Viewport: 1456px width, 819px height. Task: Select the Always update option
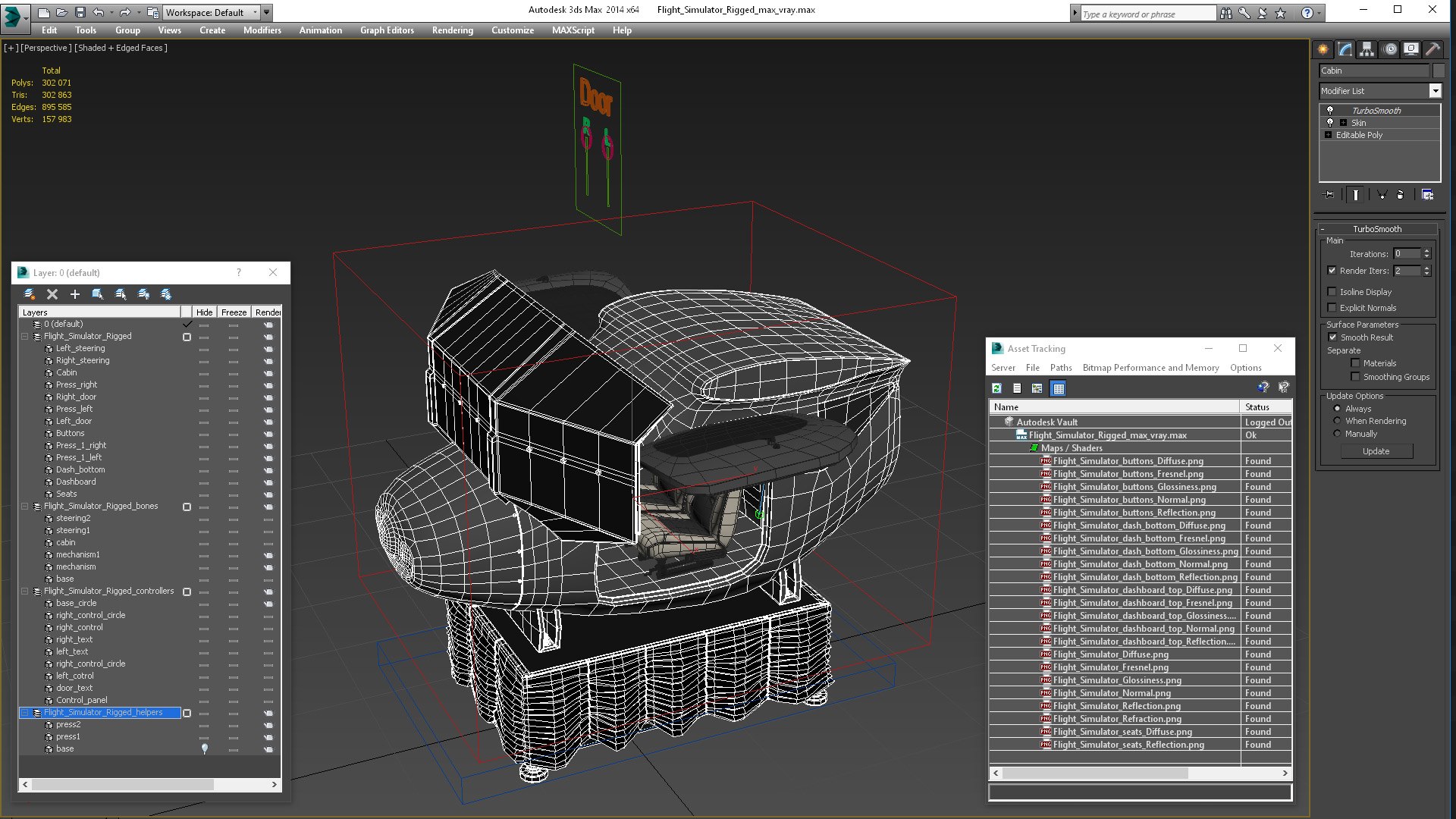point(1337,409)
